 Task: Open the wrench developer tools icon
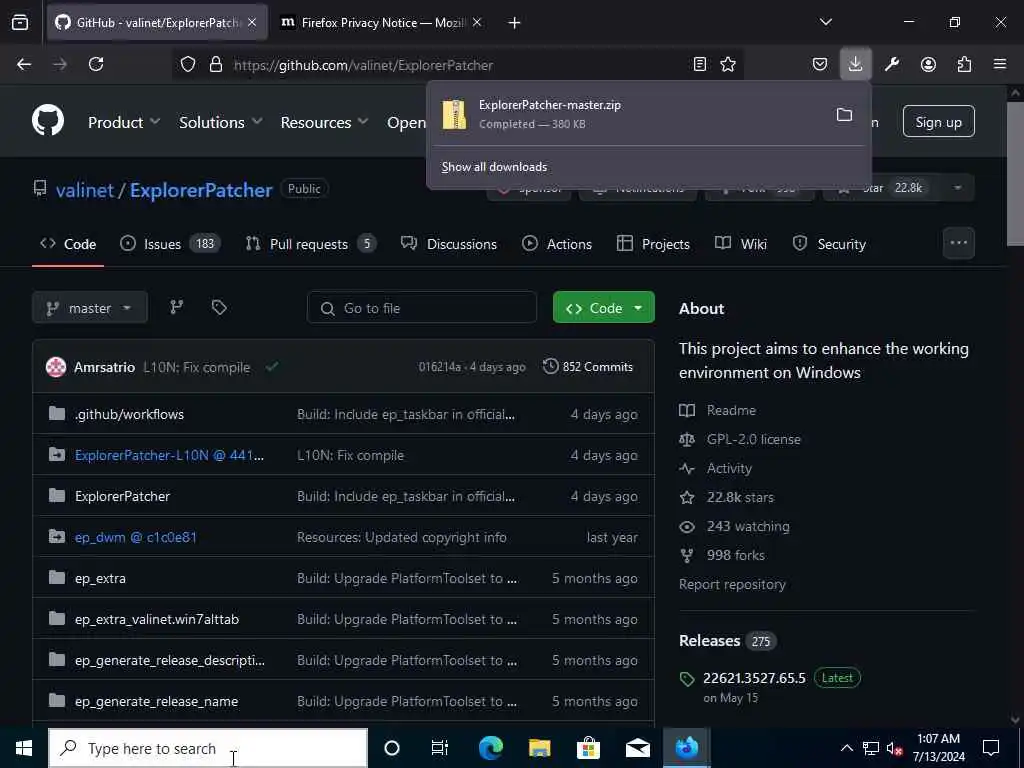coord(892,64)
